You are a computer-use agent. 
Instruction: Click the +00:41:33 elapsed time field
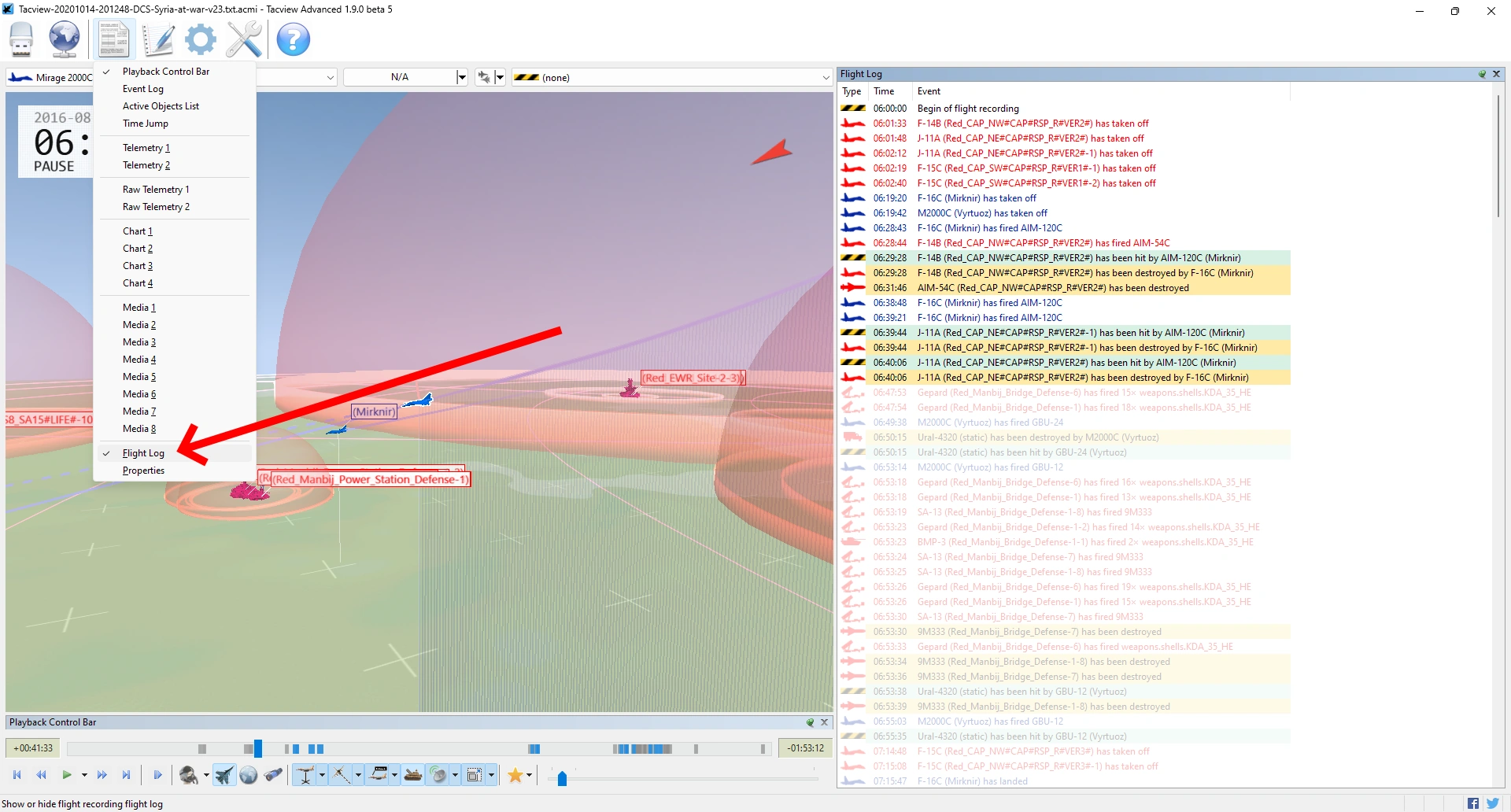coord(33,748)
